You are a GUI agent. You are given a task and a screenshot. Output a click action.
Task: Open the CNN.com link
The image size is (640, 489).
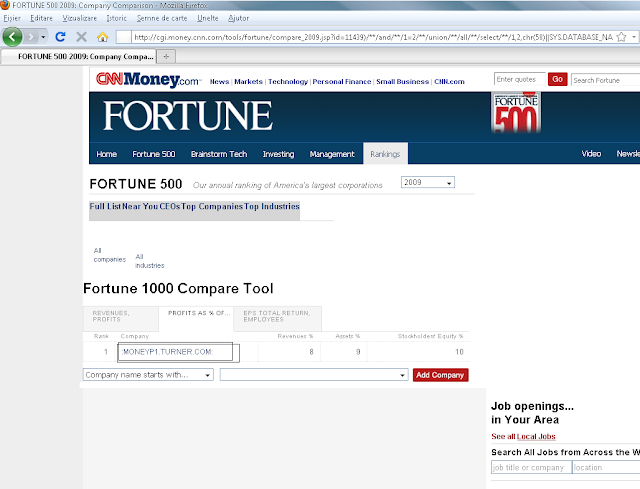tap(449, 82)
